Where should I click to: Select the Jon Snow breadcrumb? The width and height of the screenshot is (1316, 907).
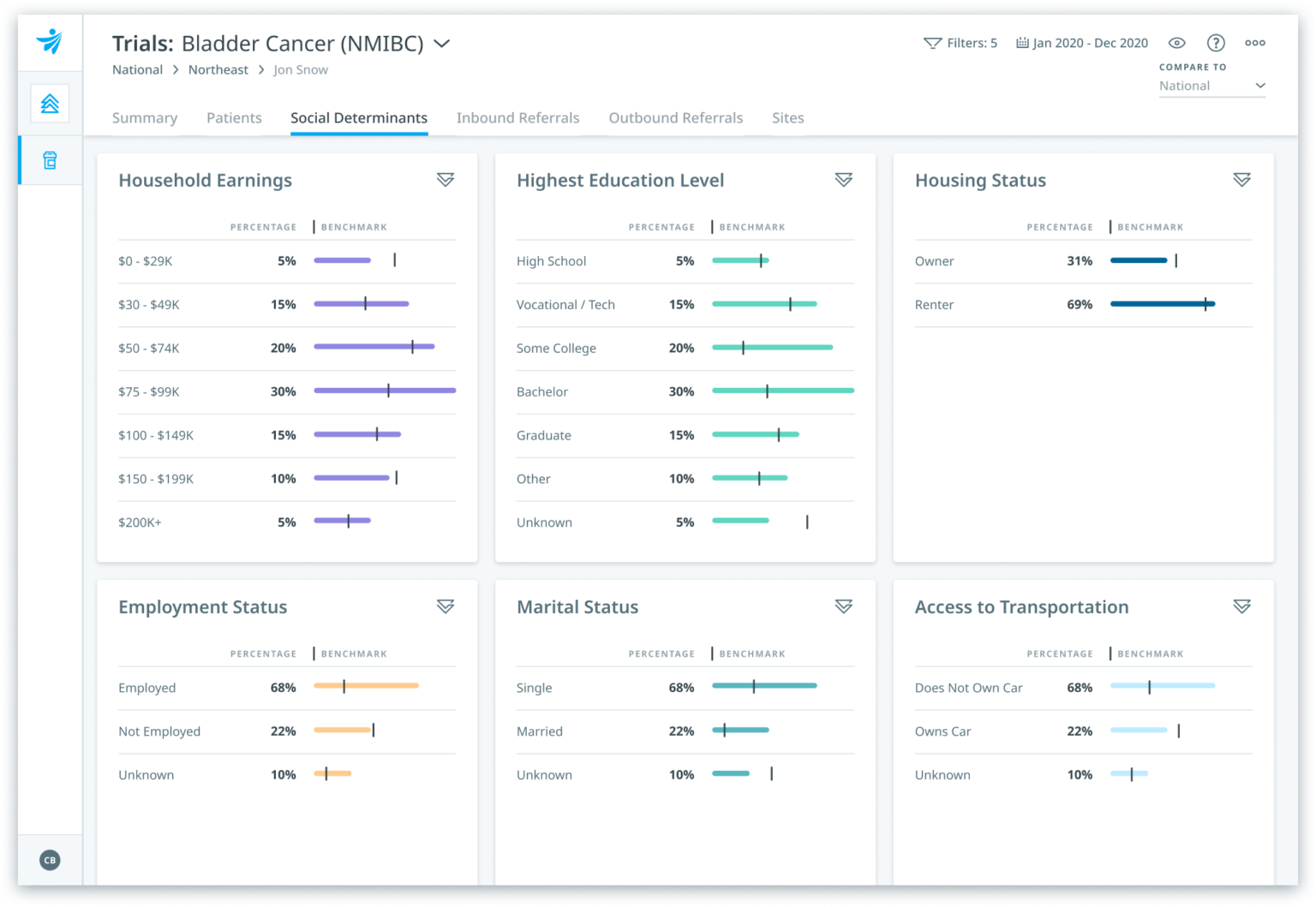click(x=300, y=69)
